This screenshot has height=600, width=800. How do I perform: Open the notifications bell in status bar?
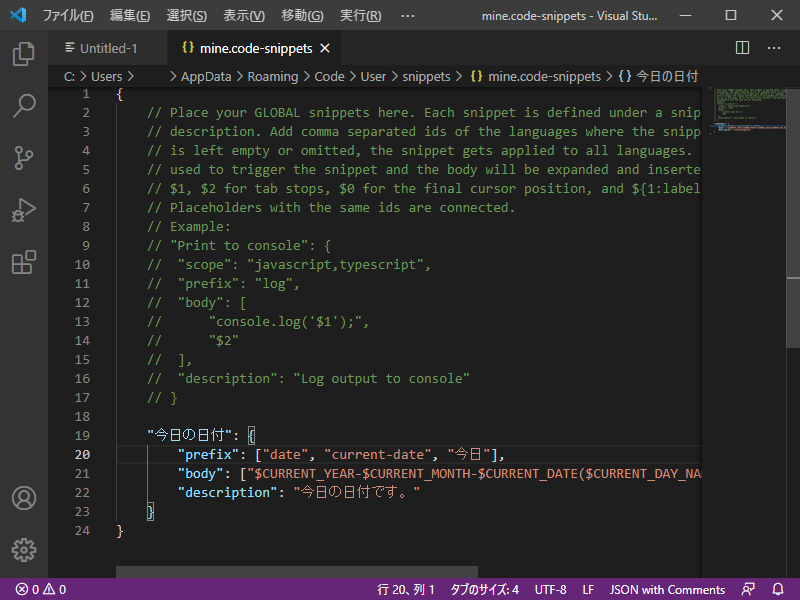pos(777,589)
